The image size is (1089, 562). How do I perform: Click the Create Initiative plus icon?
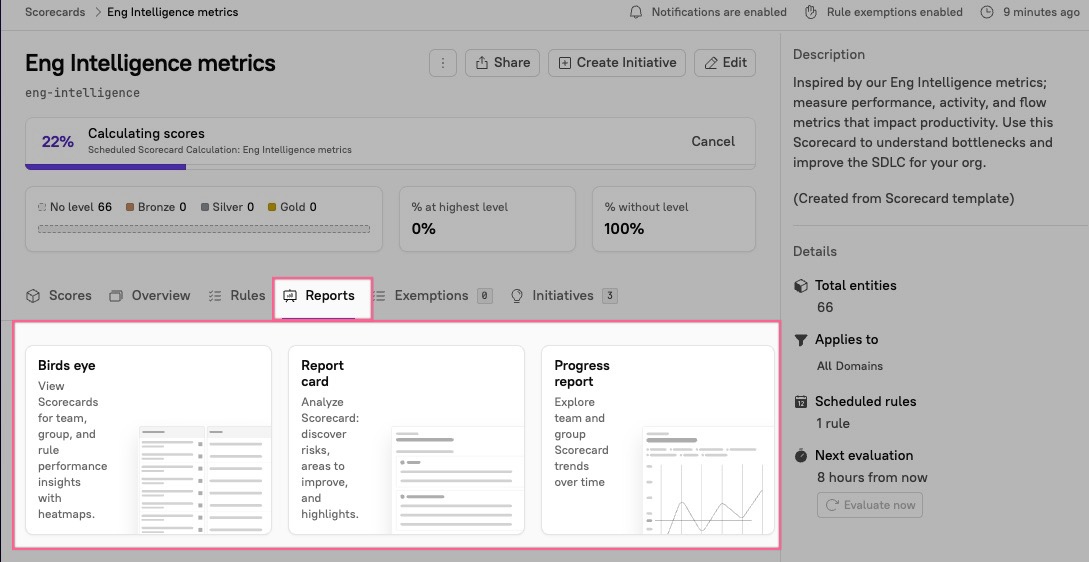point(565,63)
